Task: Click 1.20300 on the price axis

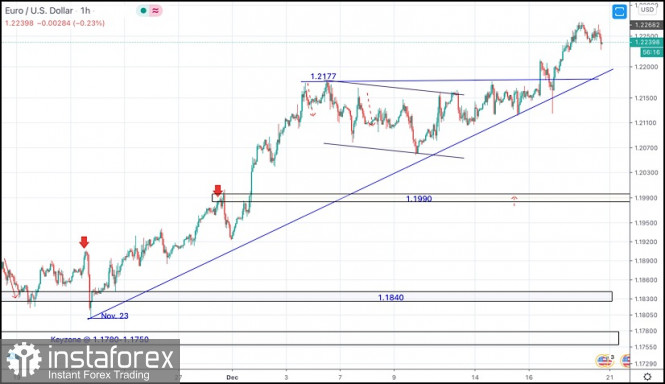Action: pos(646,173)
